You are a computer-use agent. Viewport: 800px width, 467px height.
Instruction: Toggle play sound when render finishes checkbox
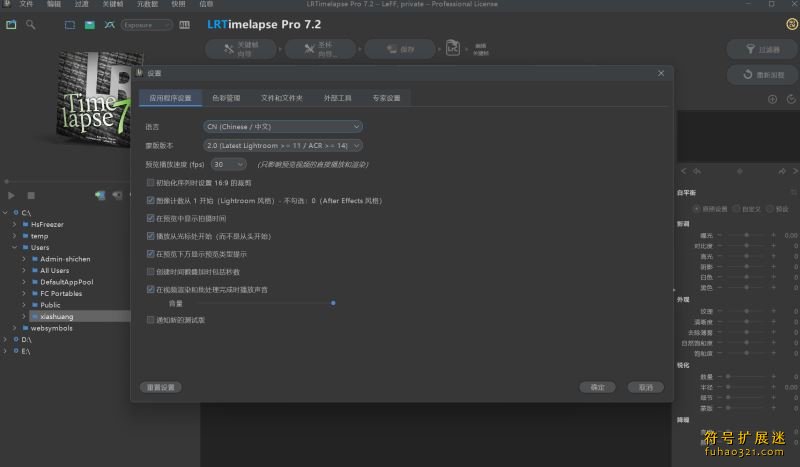click(150, 289)
